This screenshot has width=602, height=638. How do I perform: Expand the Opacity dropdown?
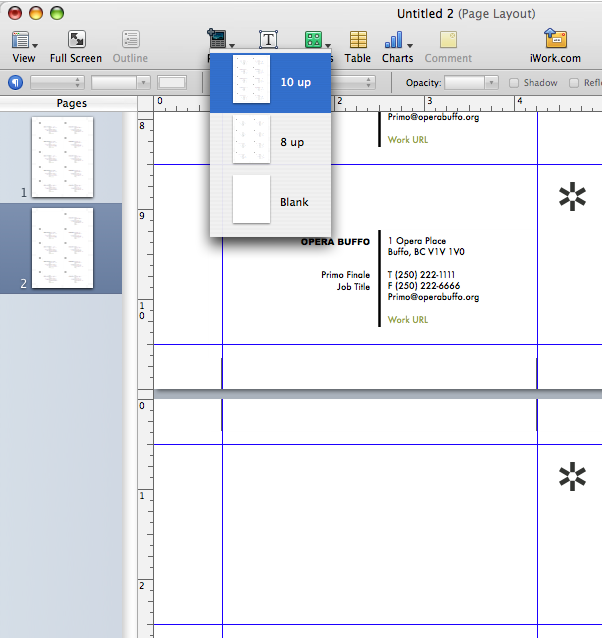click(470, 82)
